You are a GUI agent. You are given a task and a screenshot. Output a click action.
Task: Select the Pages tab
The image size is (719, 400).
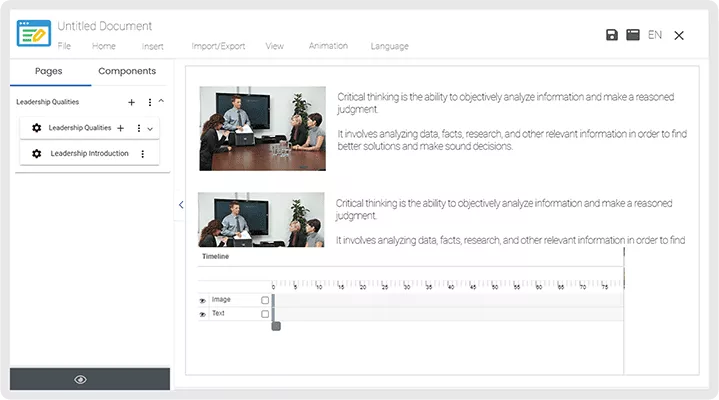49,71
